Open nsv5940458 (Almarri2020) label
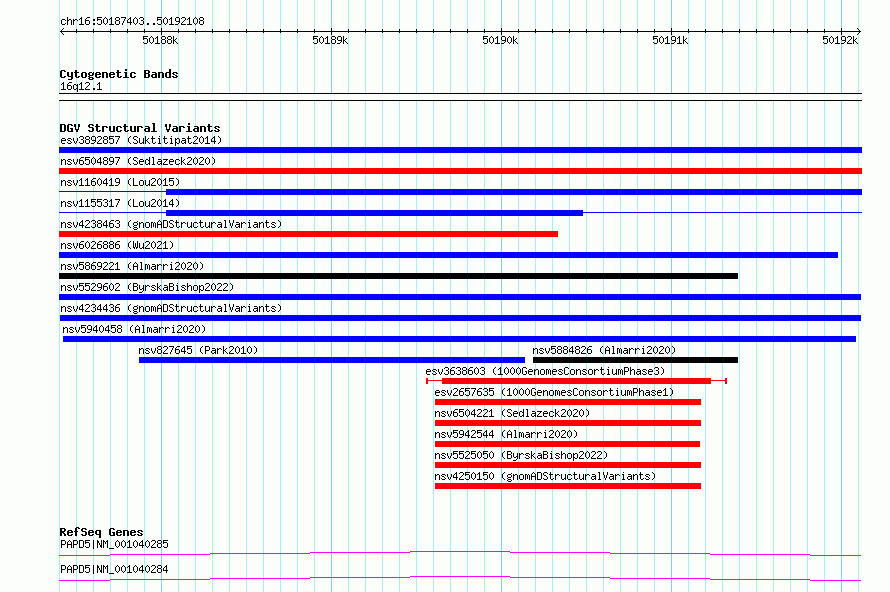The height and width of the screenshot is (592, 890). click(134, 329)
